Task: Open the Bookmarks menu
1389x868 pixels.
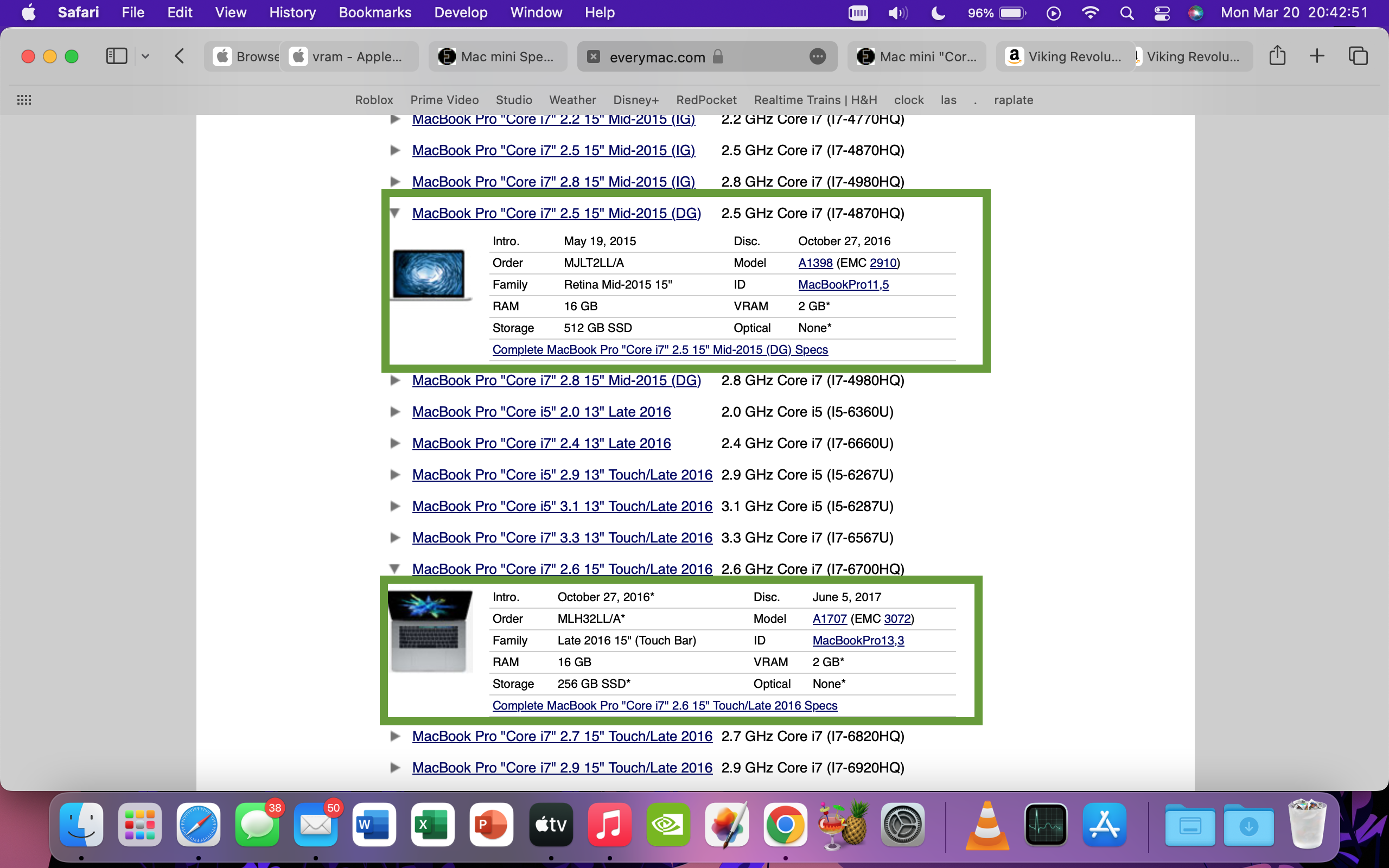Action: [x=374, y=12]
